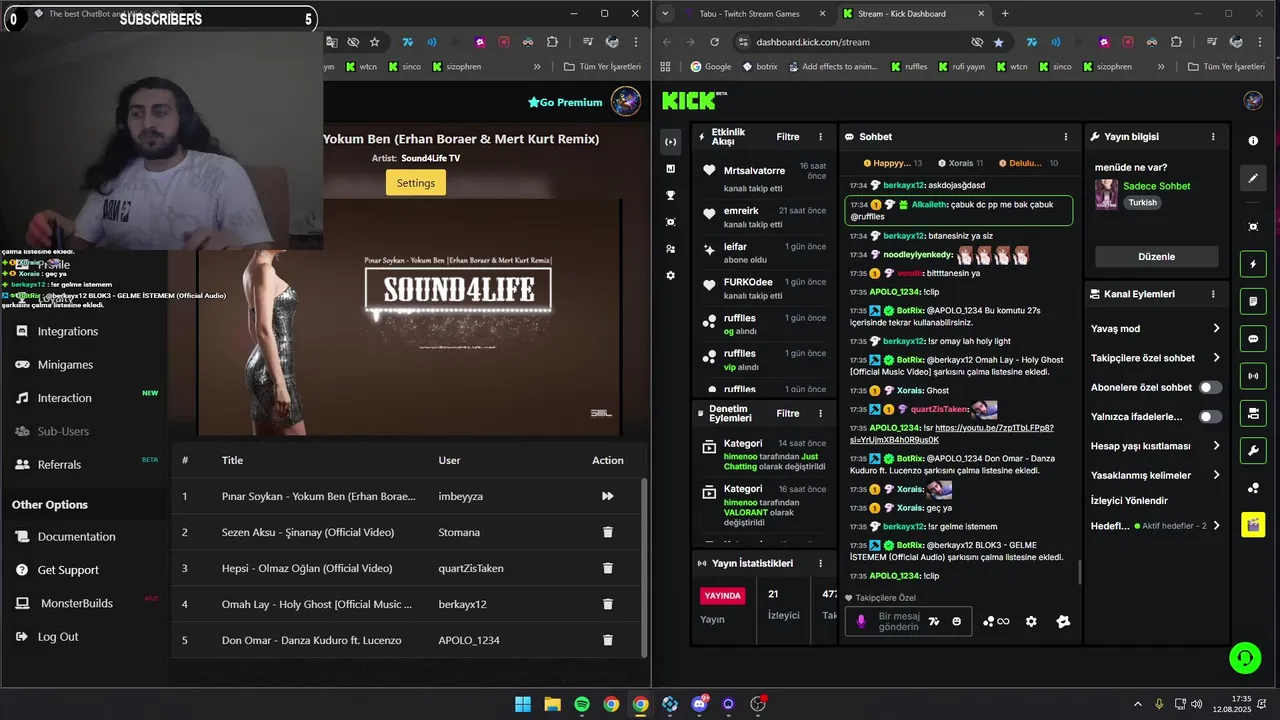The height and width of the screenshot is (720, 1280).
Task: Expand Yasaklanmış kelimeler option
Action: coord(1155,475)
